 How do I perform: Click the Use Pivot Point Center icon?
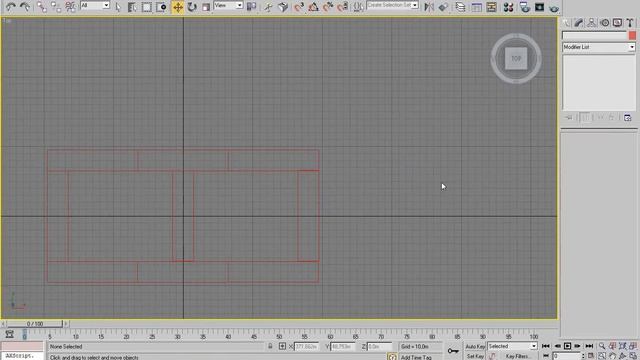pyautogui.click(x=252, y=7)
